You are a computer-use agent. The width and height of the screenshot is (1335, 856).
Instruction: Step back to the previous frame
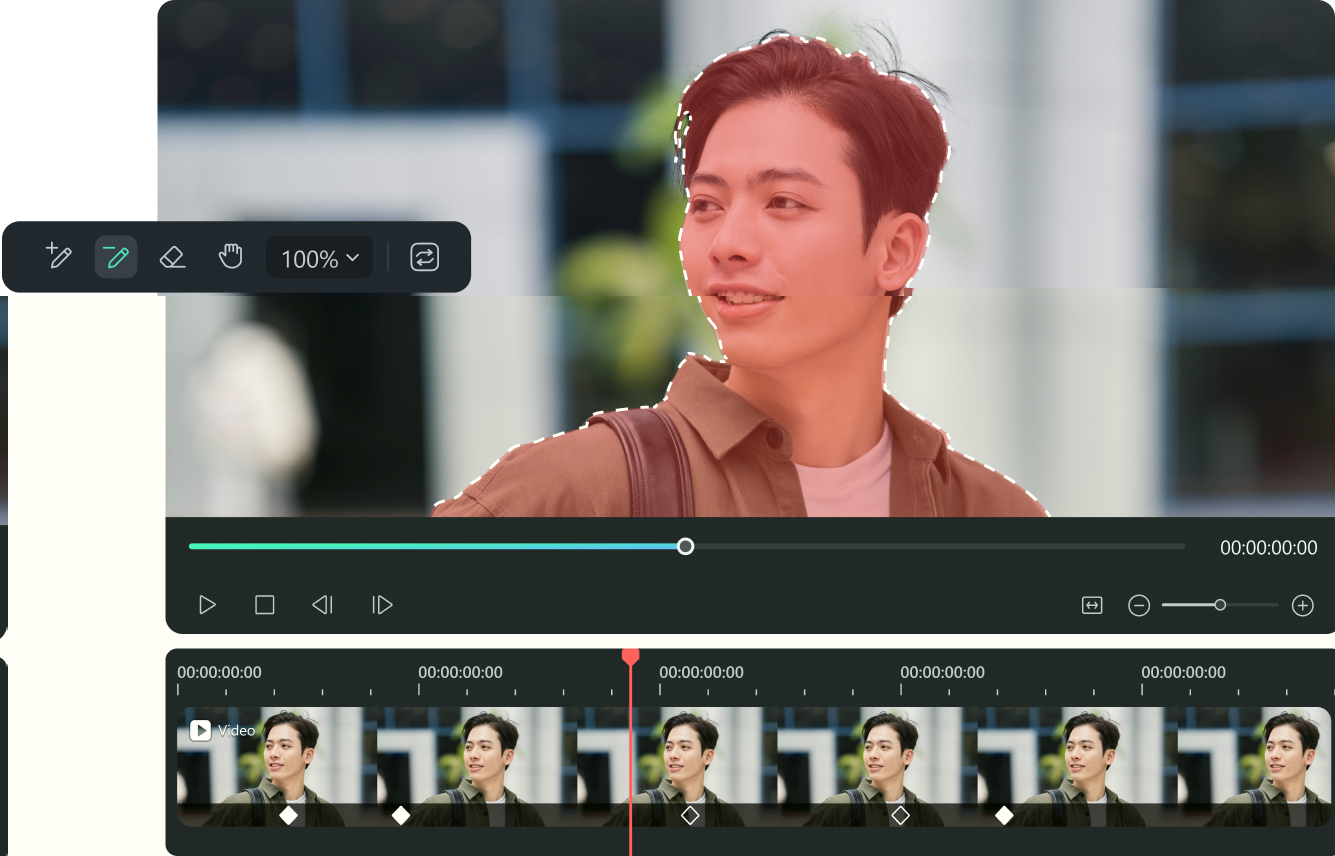point(322,605)
